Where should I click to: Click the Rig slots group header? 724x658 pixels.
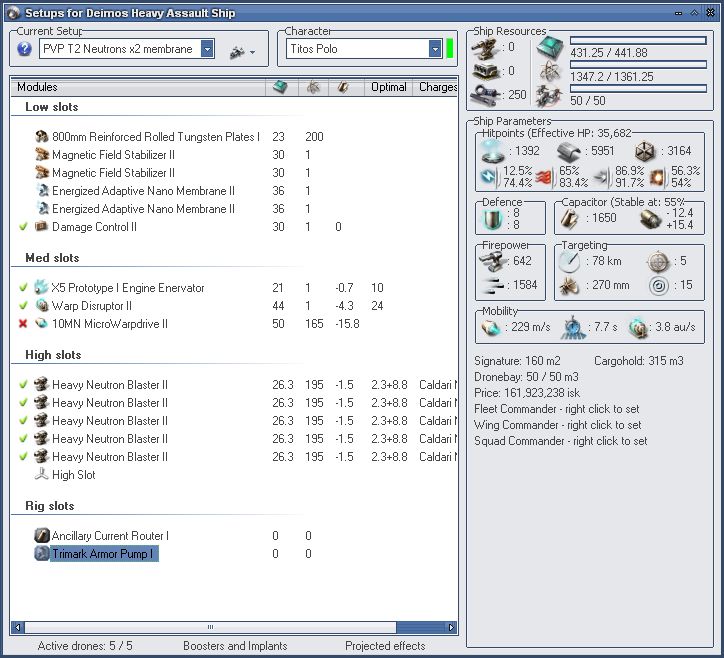49,506
